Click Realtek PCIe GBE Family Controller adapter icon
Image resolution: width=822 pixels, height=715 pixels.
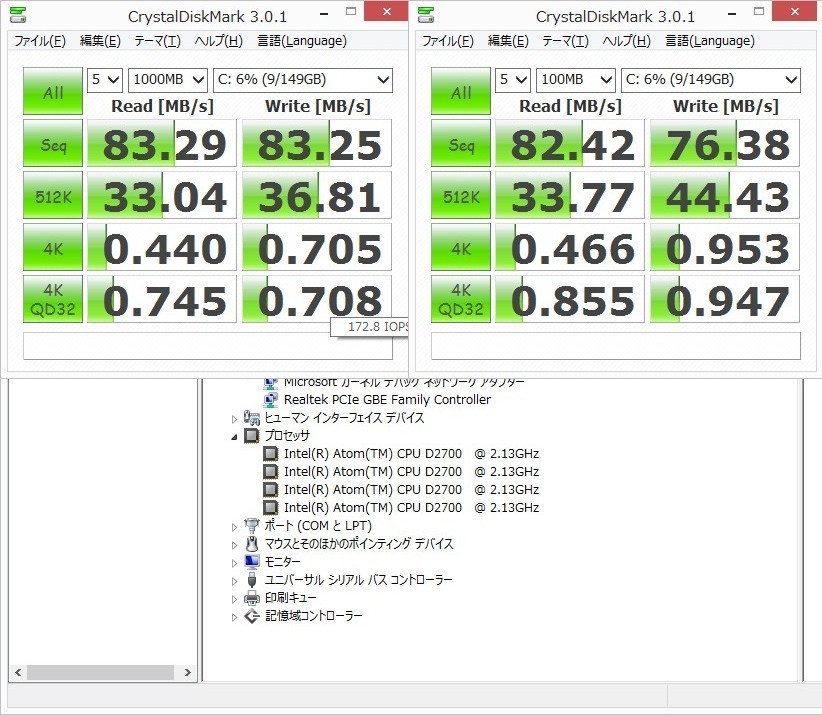tap(271, 400)
